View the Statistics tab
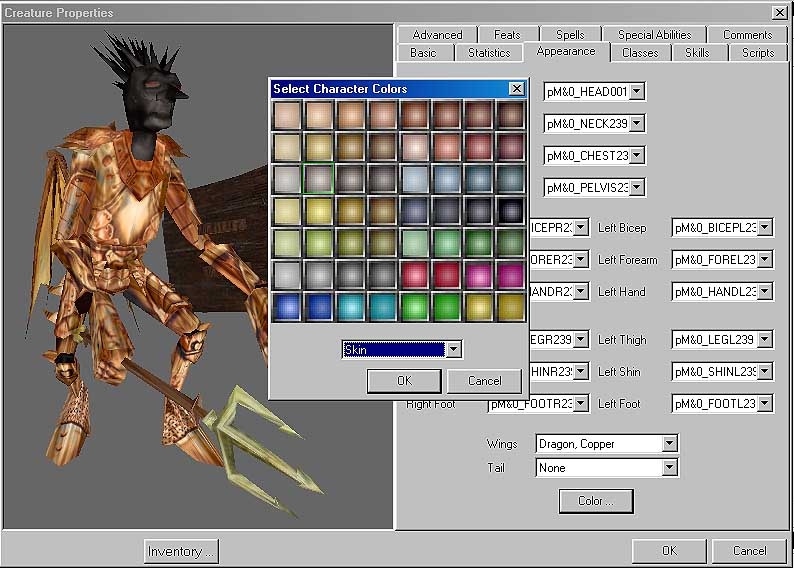 489,53
